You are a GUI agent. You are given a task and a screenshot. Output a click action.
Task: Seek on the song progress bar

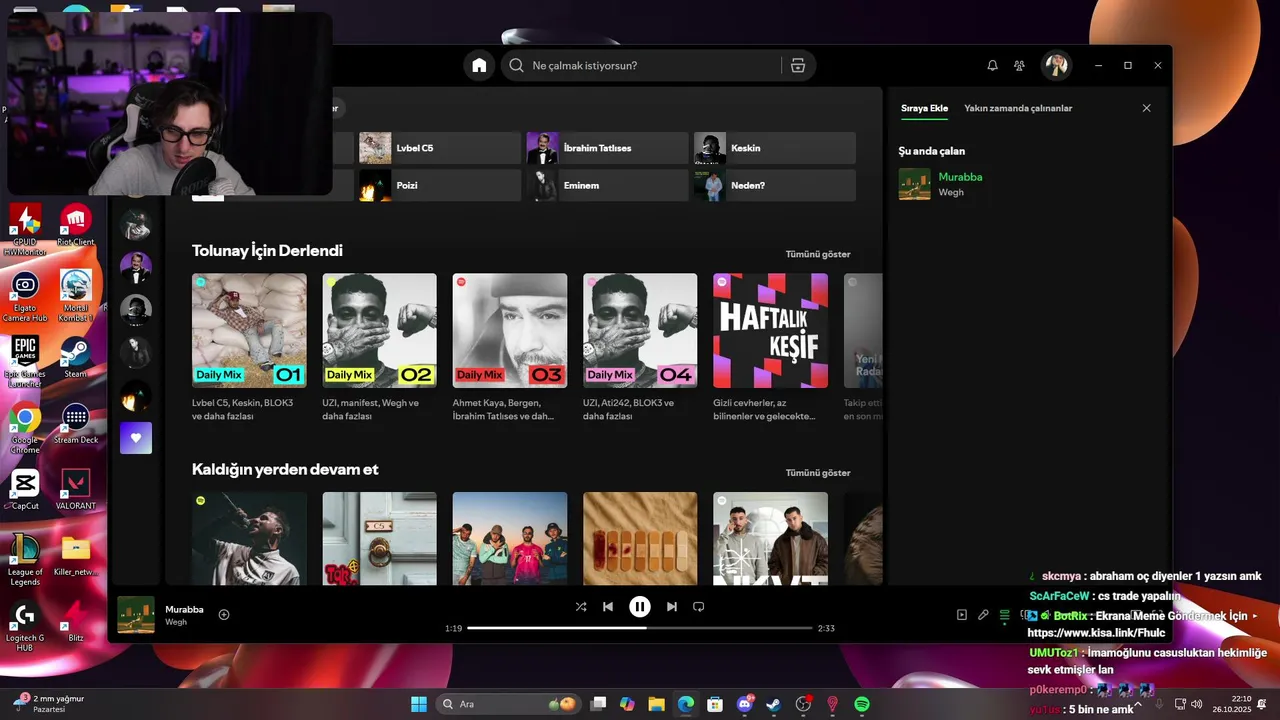(640, 628)
